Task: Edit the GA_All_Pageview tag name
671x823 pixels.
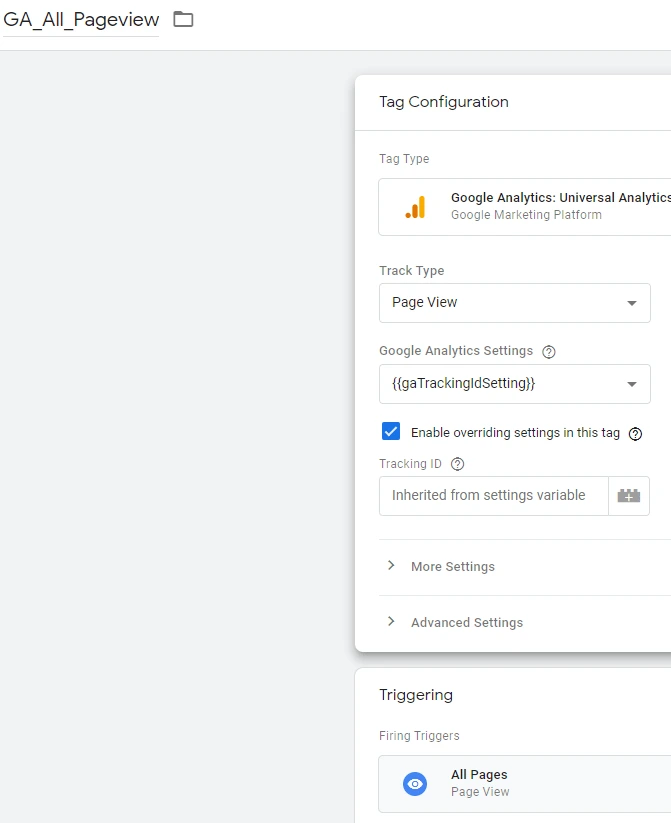Action: click(81, 20)
